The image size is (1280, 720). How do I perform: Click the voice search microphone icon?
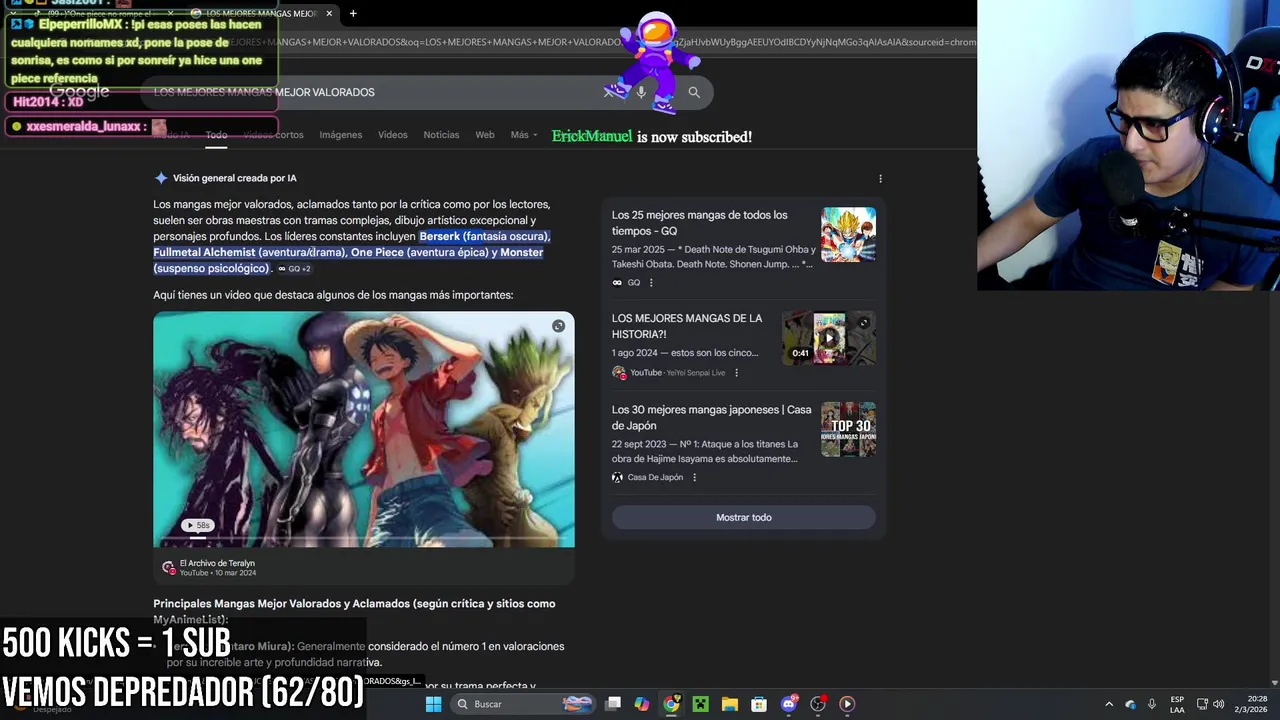pos(641,92)
